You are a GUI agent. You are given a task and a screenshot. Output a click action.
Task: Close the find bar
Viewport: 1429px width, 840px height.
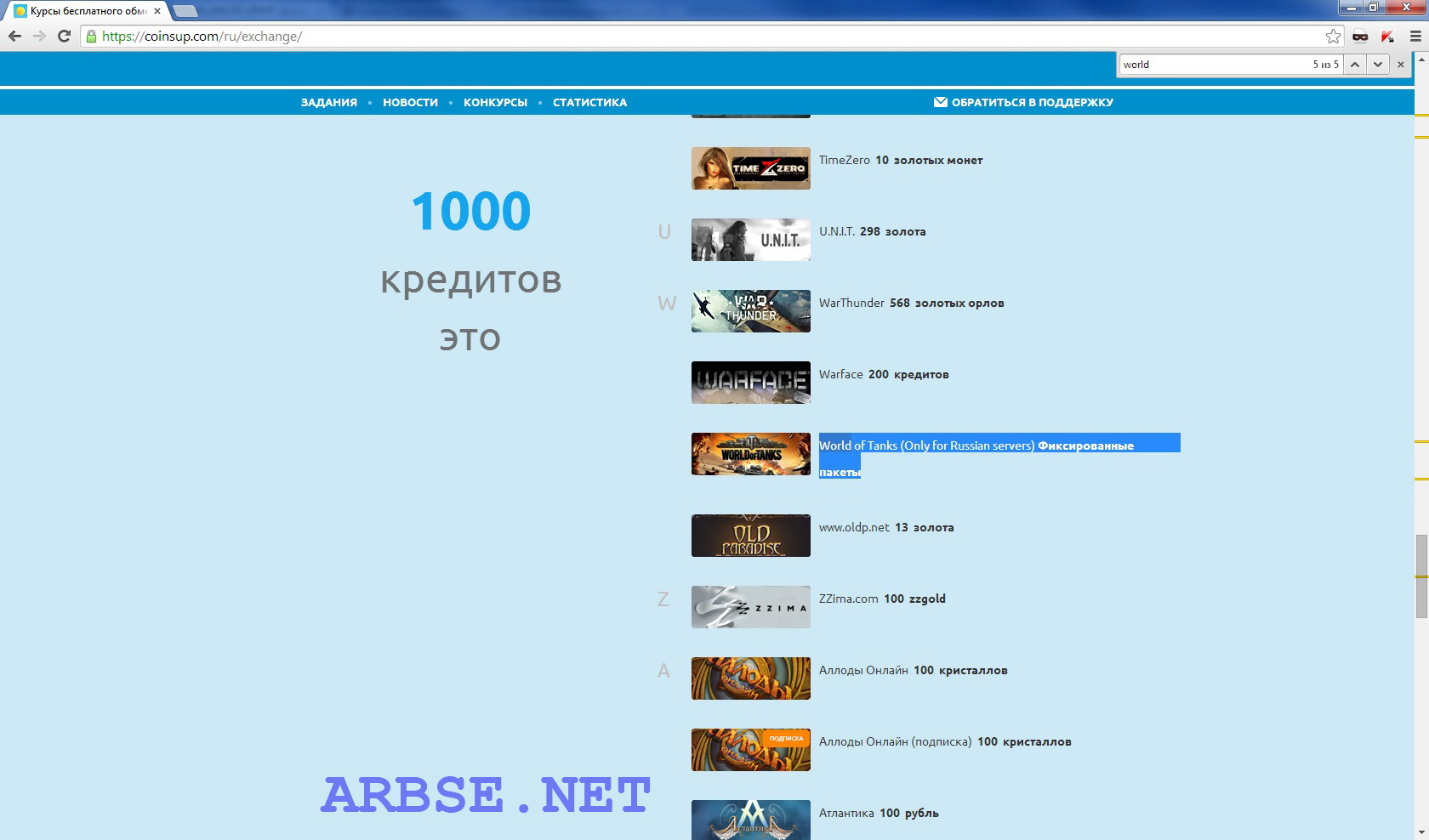pyautogui.click(x=1401, y=65)
